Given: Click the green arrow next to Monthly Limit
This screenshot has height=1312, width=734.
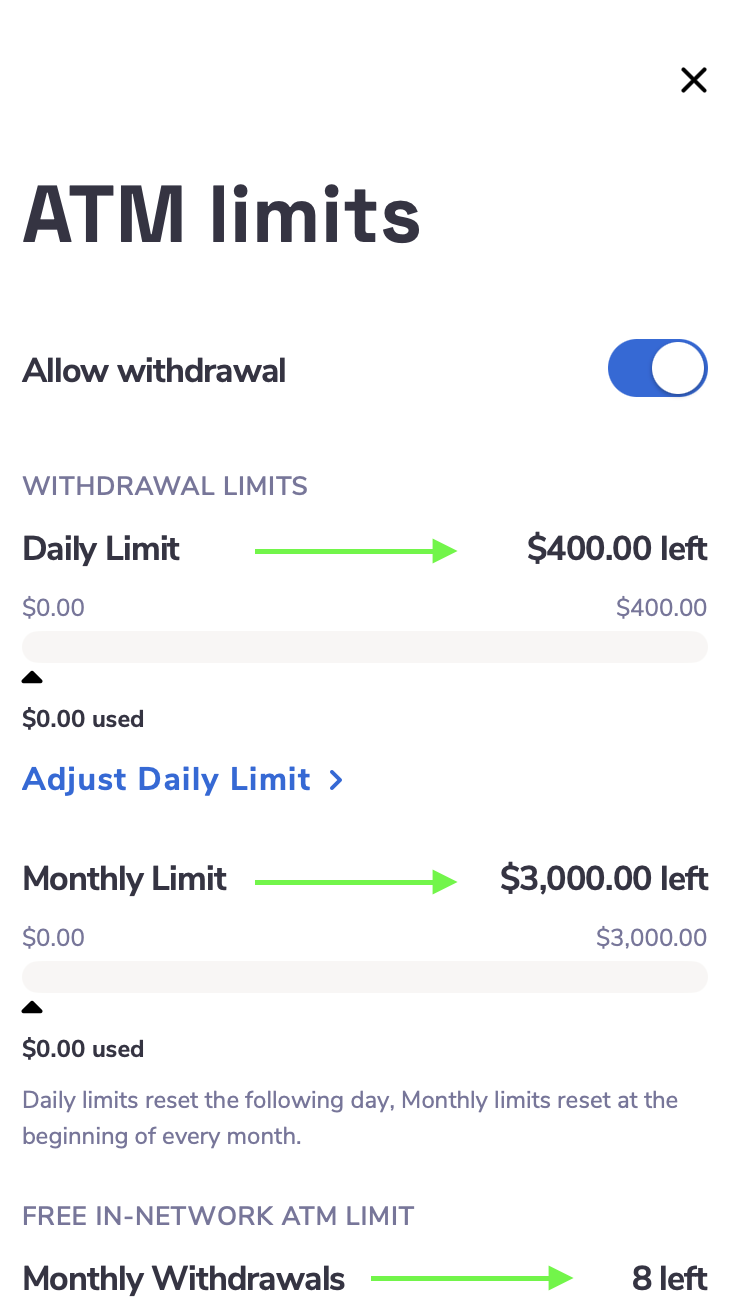Looking at the screenshot, I should pyautogui.click(x=356, y=881).
